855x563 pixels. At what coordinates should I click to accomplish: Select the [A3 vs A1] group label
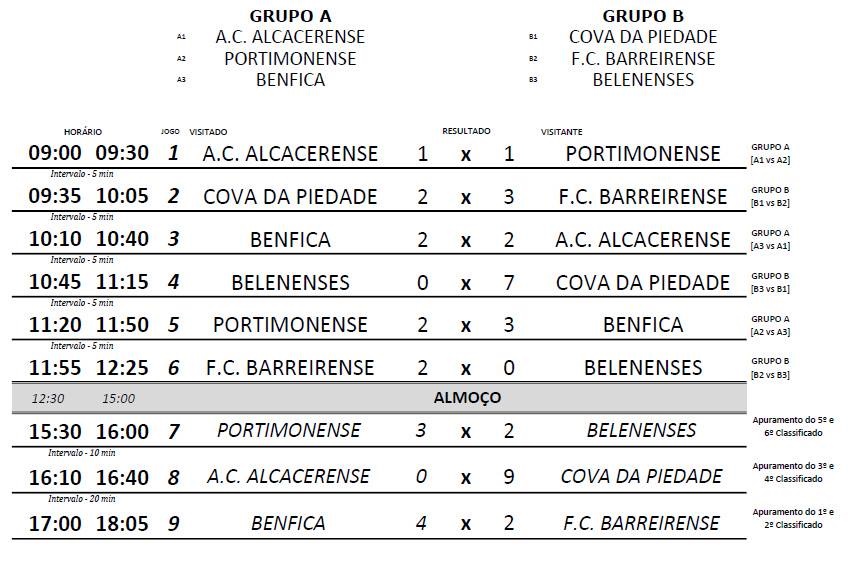point(770,245)
